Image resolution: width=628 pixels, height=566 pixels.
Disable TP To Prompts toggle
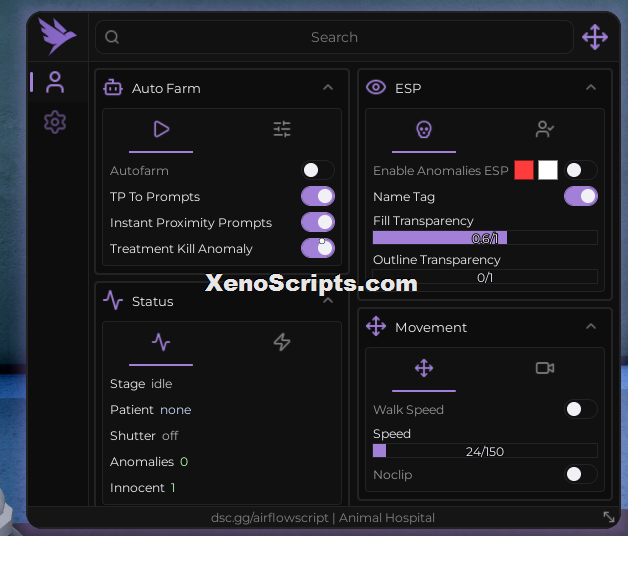pos(318,196)
